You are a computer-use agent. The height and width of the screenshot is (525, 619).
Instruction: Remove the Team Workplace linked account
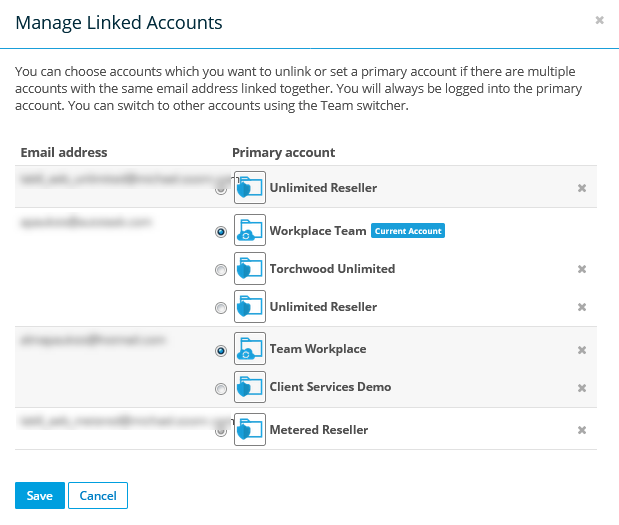[582, 350]
